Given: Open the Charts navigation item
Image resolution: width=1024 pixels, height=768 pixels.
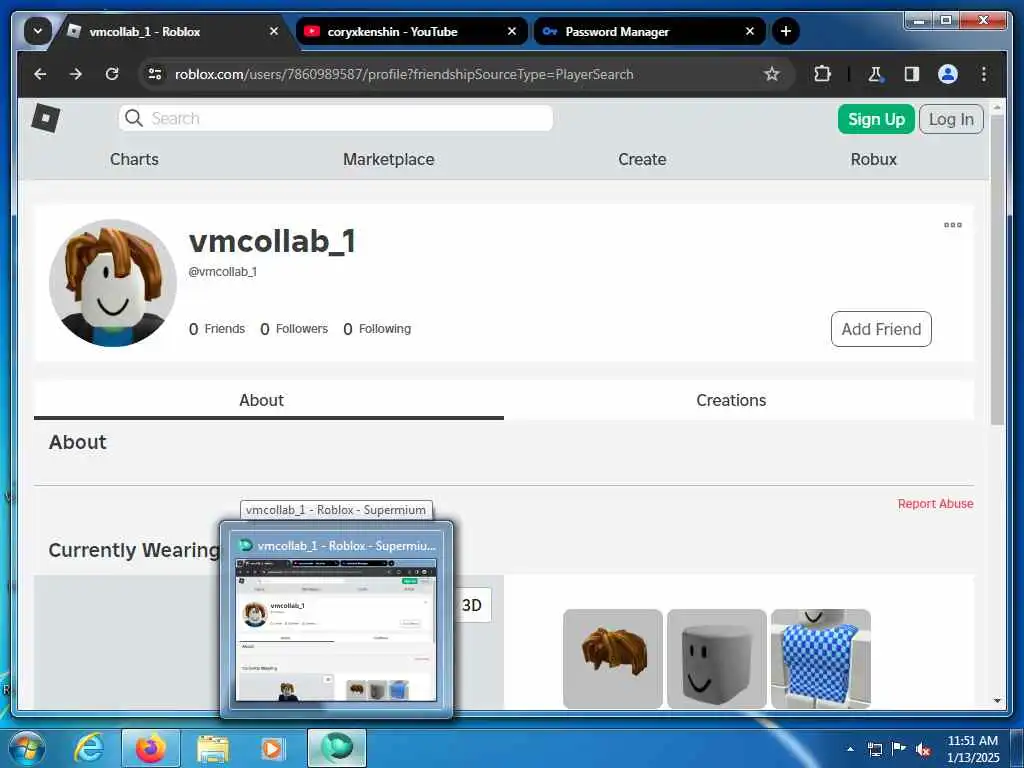Looking at the screenshot, I should point(134,159).
